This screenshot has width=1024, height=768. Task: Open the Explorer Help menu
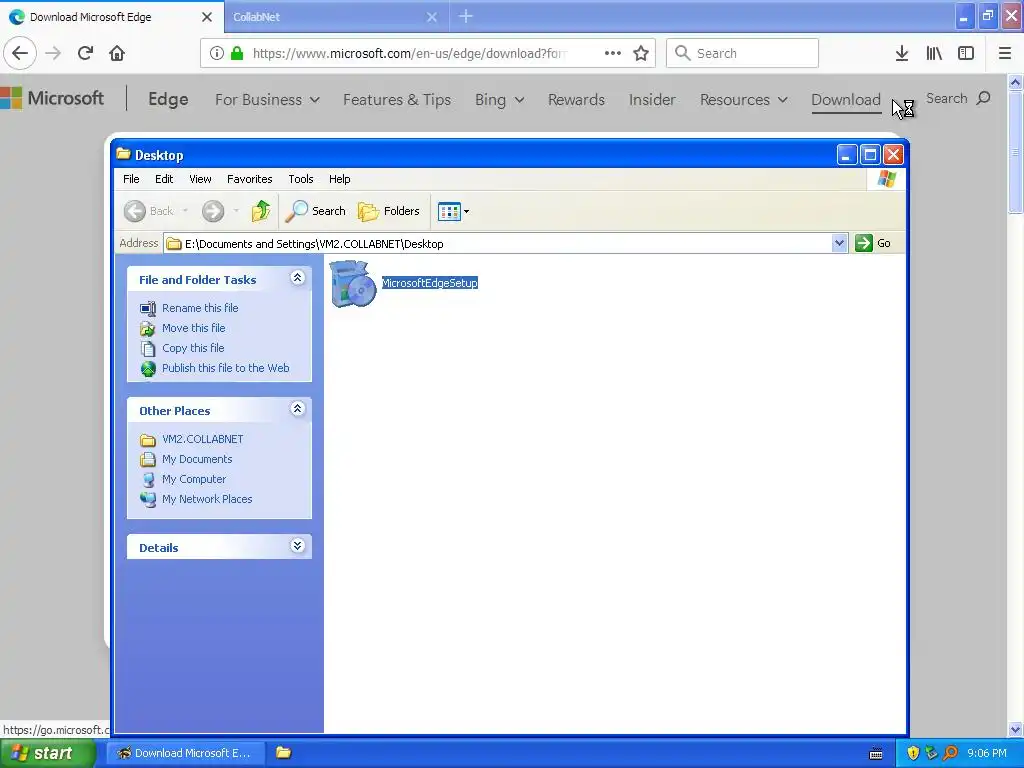coord(340,179)
